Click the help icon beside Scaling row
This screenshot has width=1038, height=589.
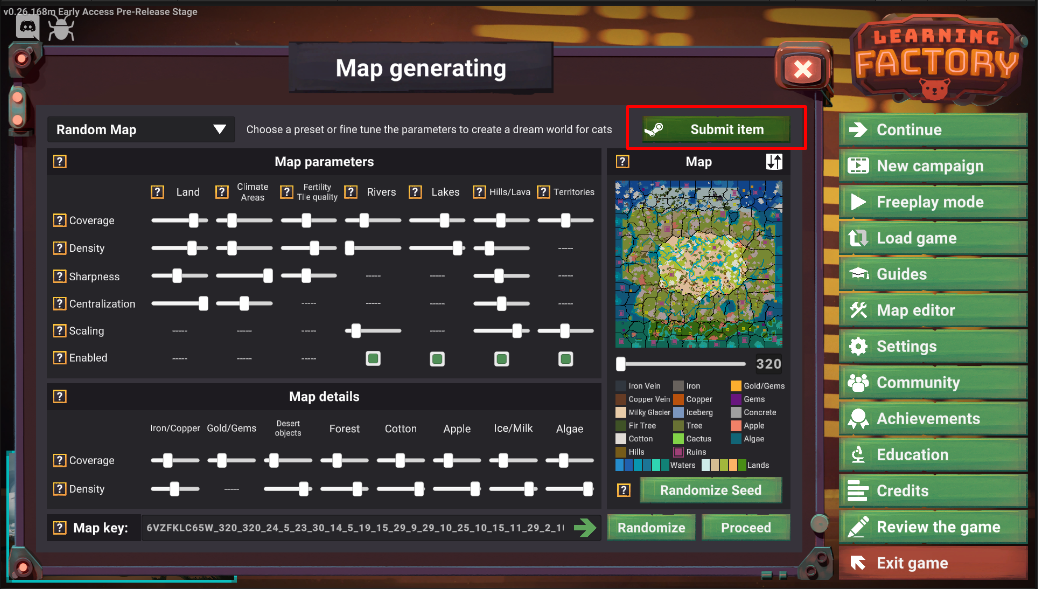pos(60,331)
